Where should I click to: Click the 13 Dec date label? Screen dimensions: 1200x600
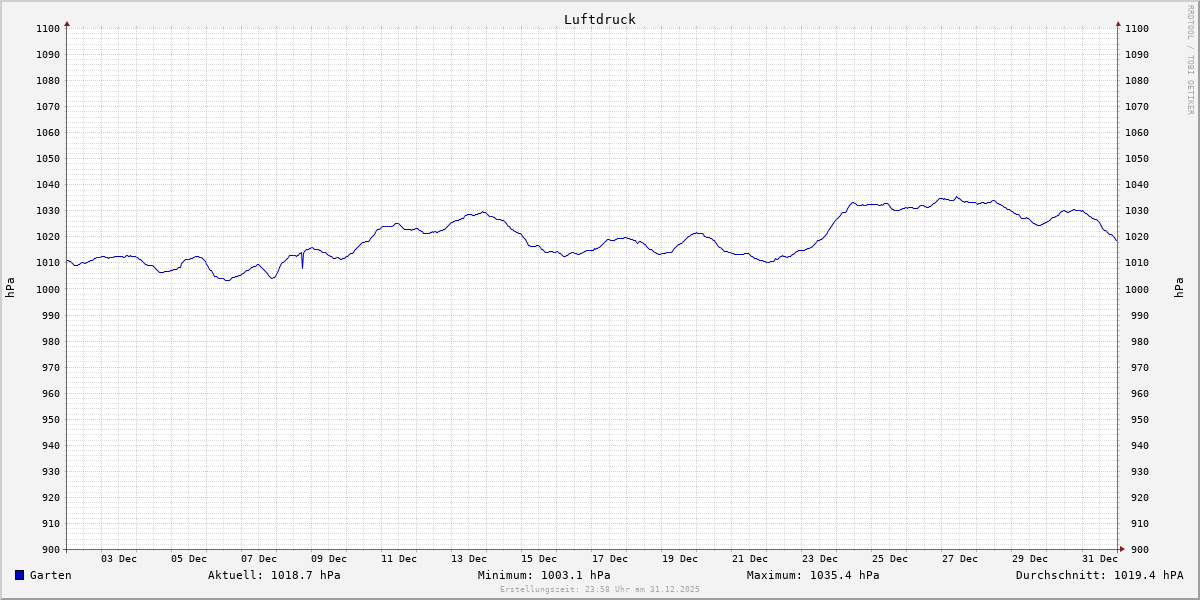(x=469, y=559)
